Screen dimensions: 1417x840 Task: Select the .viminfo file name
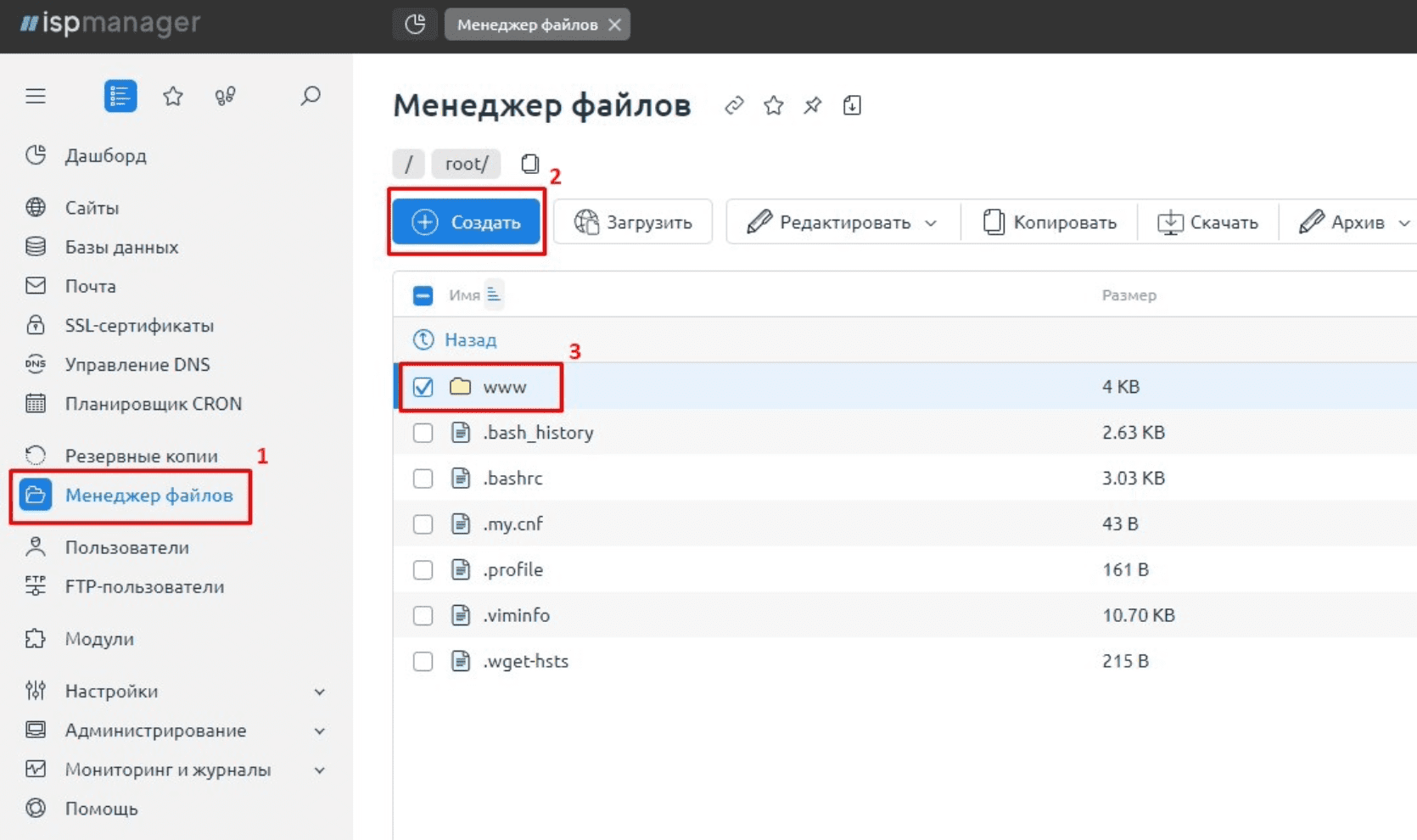516,616
